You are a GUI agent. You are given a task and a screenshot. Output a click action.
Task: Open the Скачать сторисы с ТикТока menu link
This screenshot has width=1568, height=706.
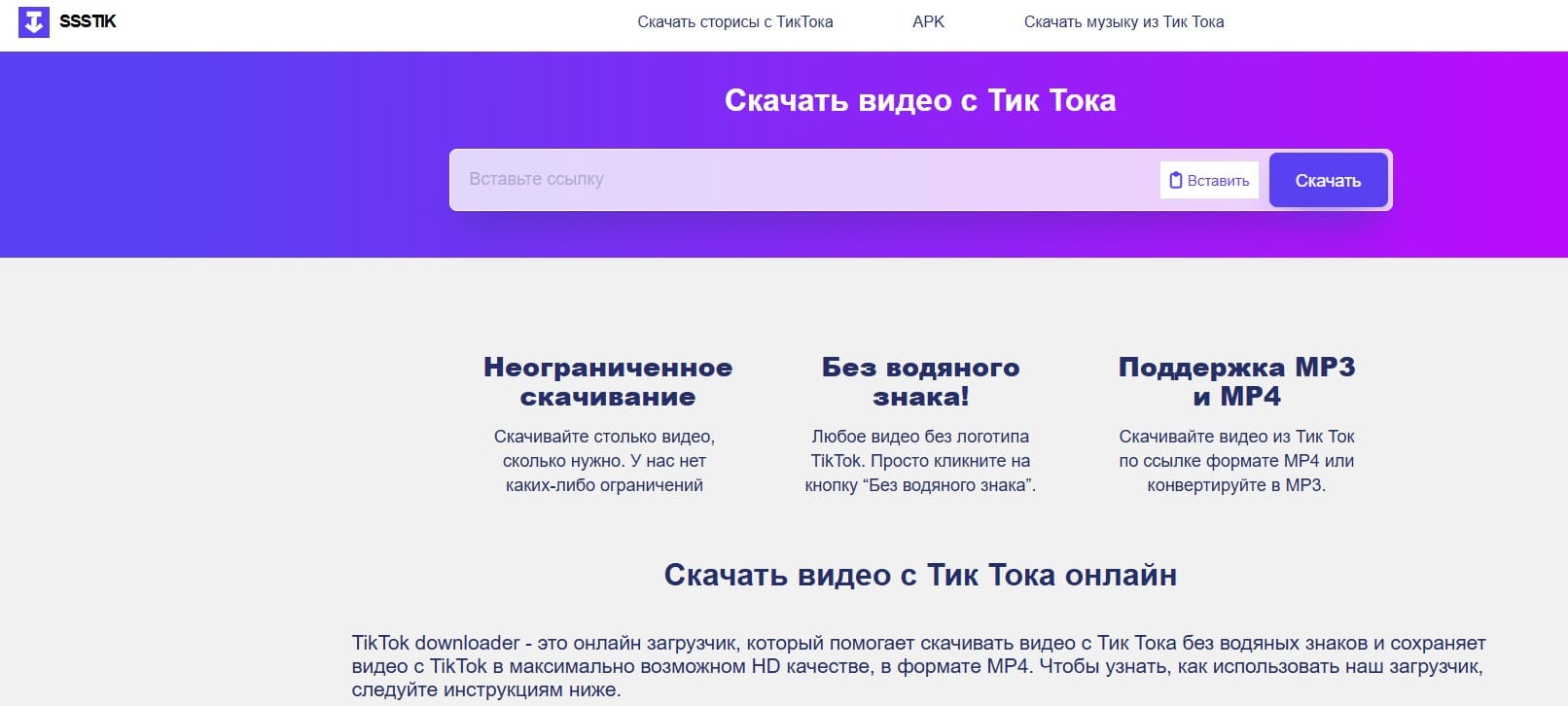click(x=735, y=21)
